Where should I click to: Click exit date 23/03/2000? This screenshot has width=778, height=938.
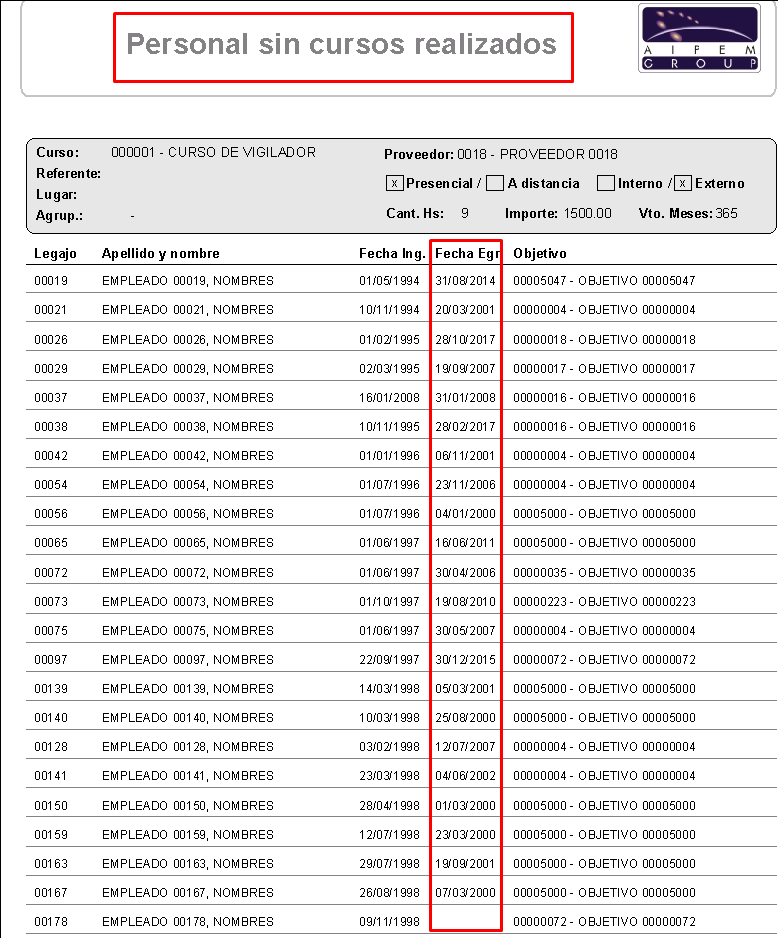click(x=465, y=835)
